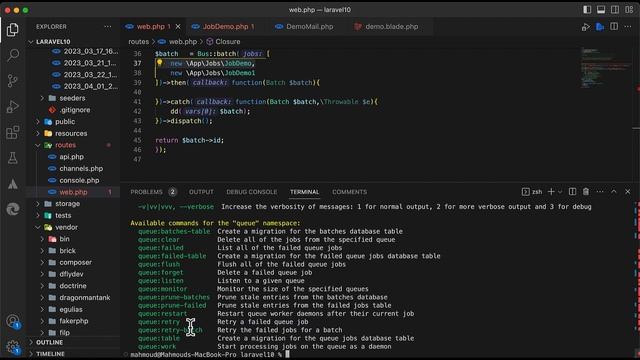The image size is (640, 360).
Task: Kill terminal with the trash icon
Action: pos(586,191)
